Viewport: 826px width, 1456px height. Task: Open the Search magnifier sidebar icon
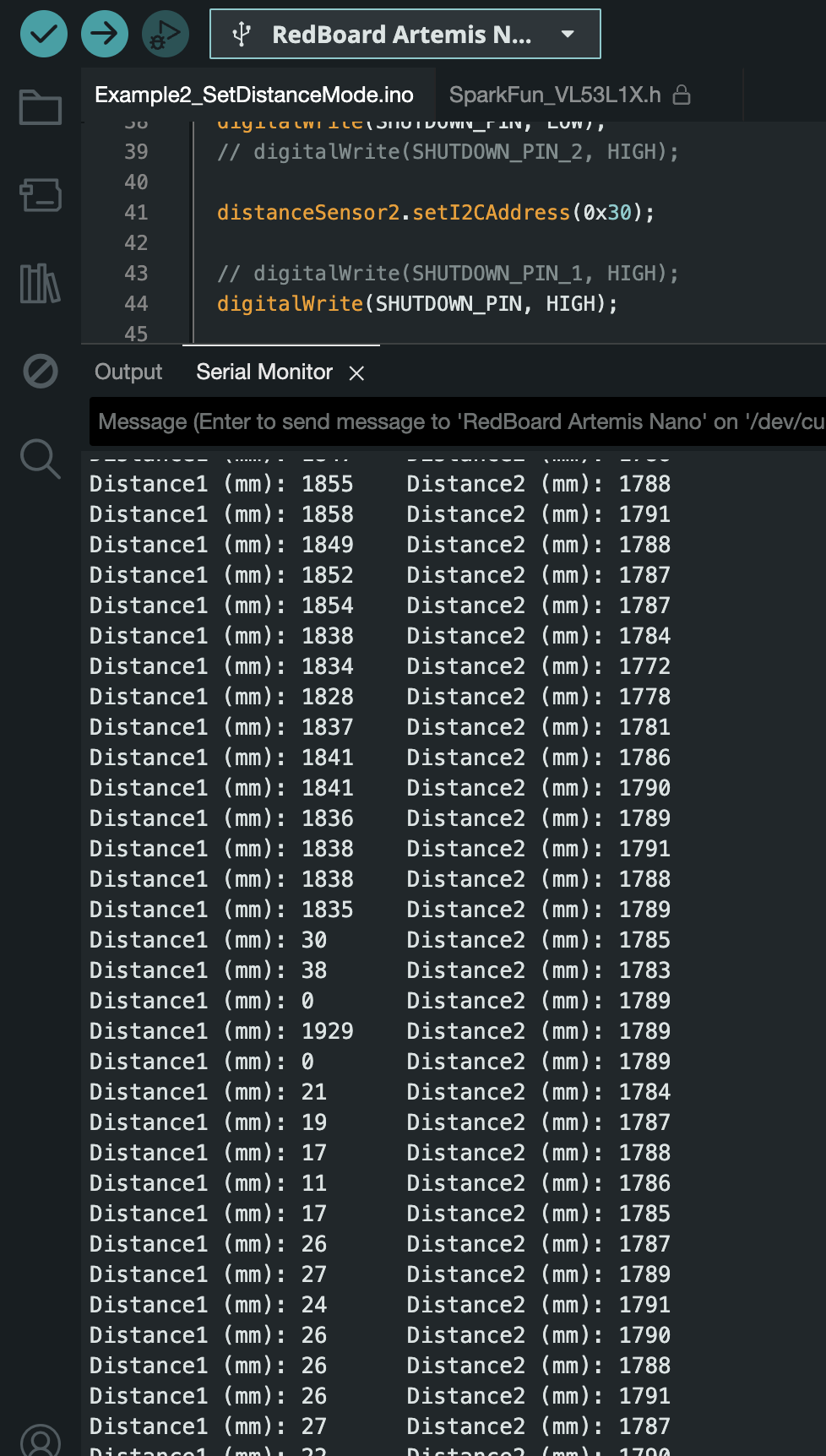click(41, 459)
